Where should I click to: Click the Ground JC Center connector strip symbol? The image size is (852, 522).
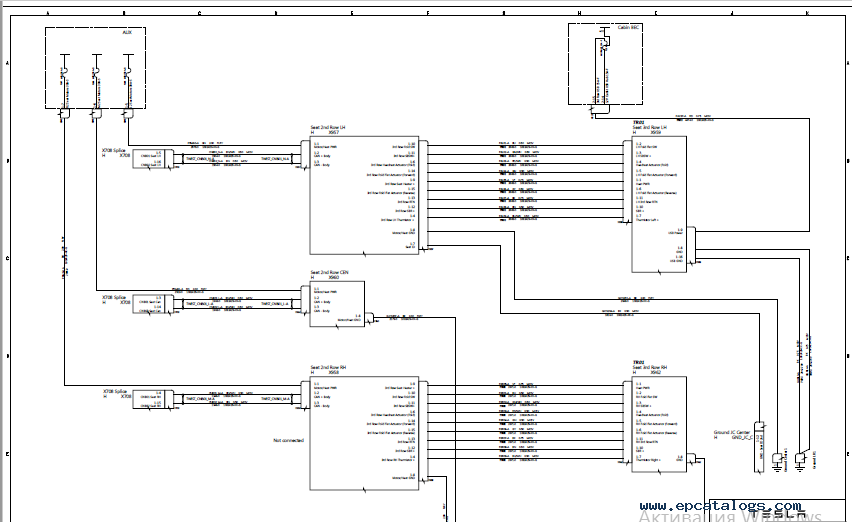click(x=760, y=447)
